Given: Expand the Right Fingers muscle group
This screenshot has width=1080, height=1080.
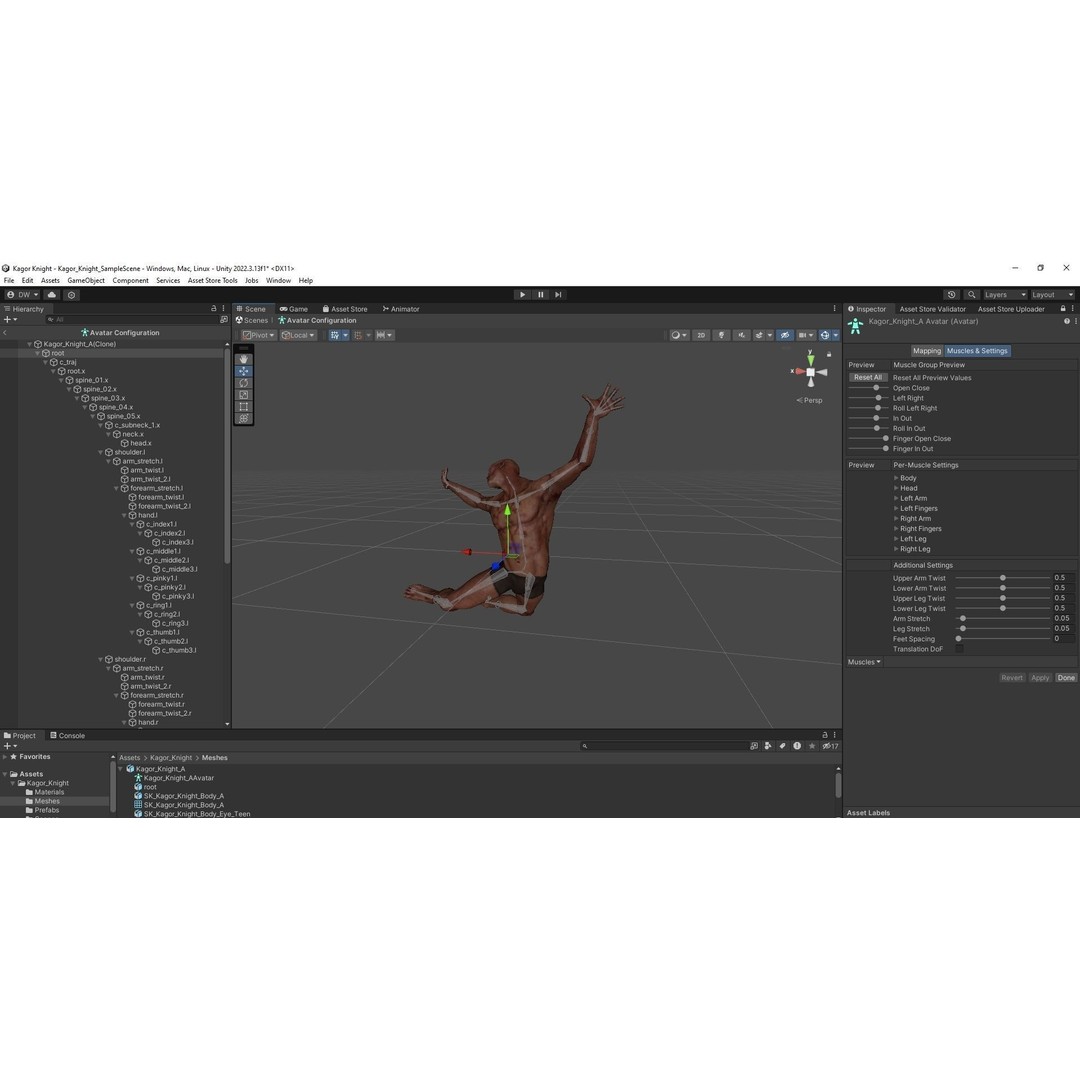Looking at the screenshot, I should click(896, 529).
